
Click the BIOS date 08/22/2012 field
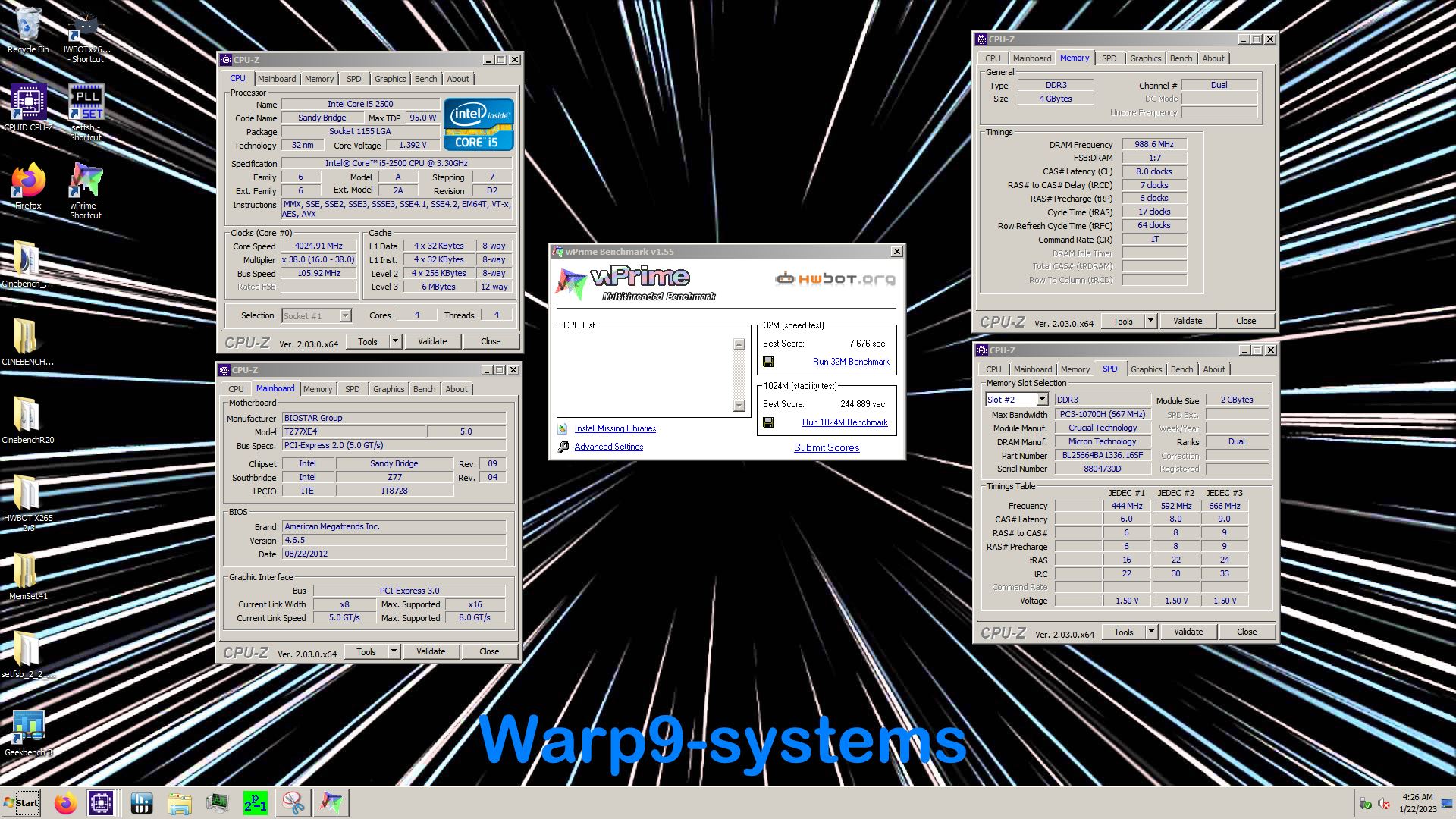394,554
